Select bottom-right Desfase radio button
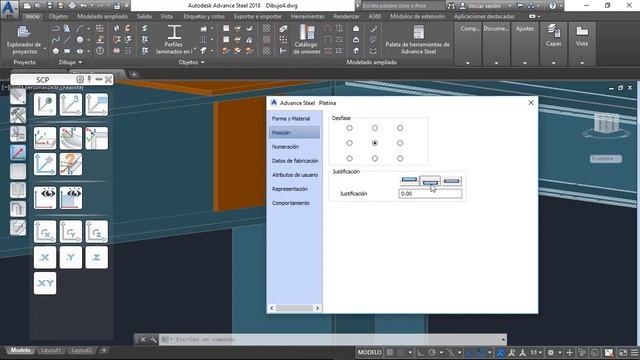 point(400,158)
